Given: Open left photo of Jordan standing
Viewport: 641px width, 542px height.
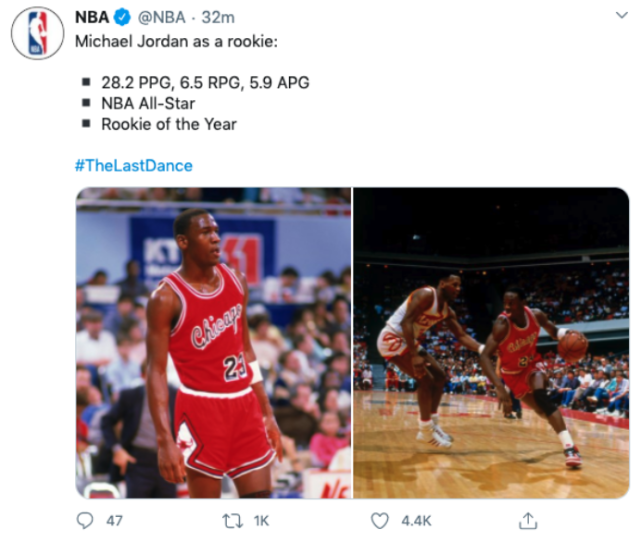Looking at the screenshot, I should (213, 343).
